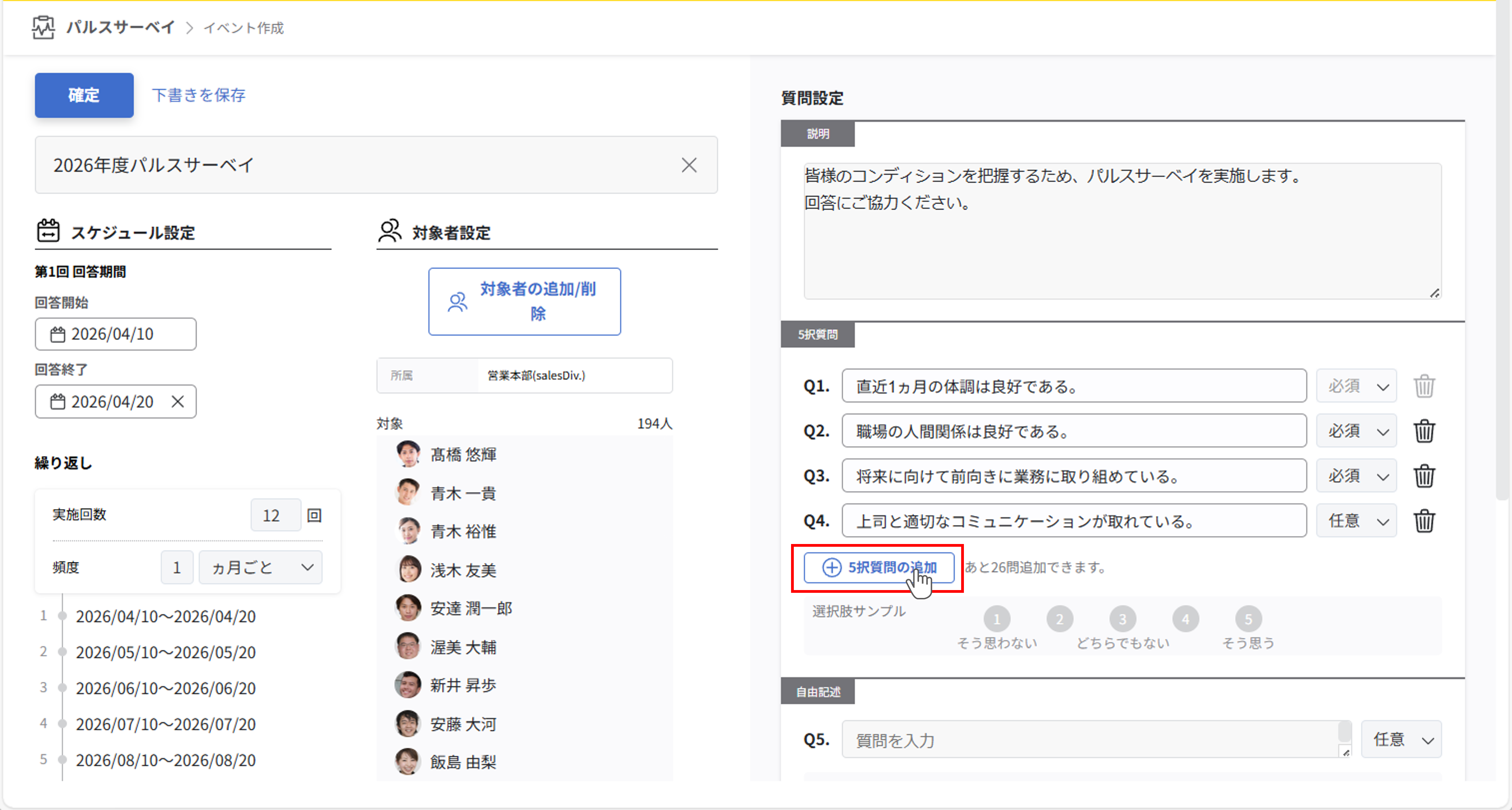Viewport: 1512px width, 810px height.
Task: Click the 実施回数 input showing 12
Action: 275,515
